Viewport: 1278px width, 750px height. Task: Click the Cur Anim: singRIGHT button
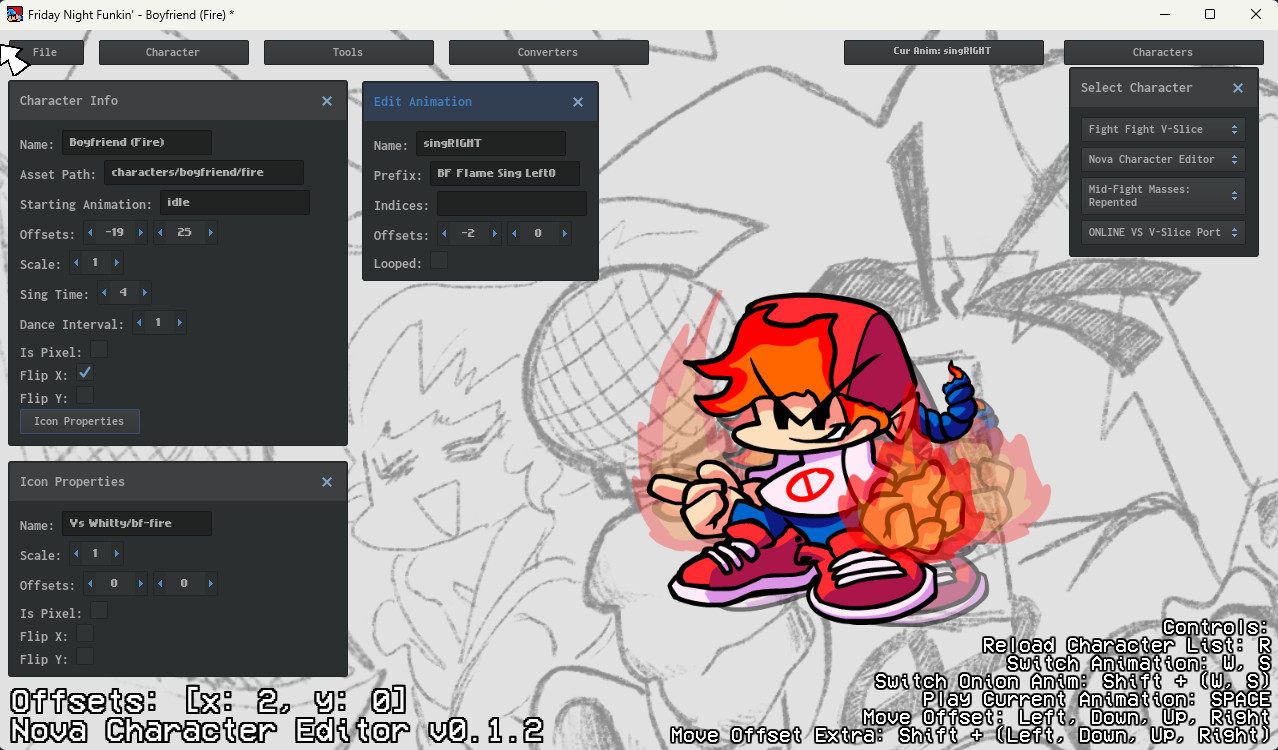point(942,51)
